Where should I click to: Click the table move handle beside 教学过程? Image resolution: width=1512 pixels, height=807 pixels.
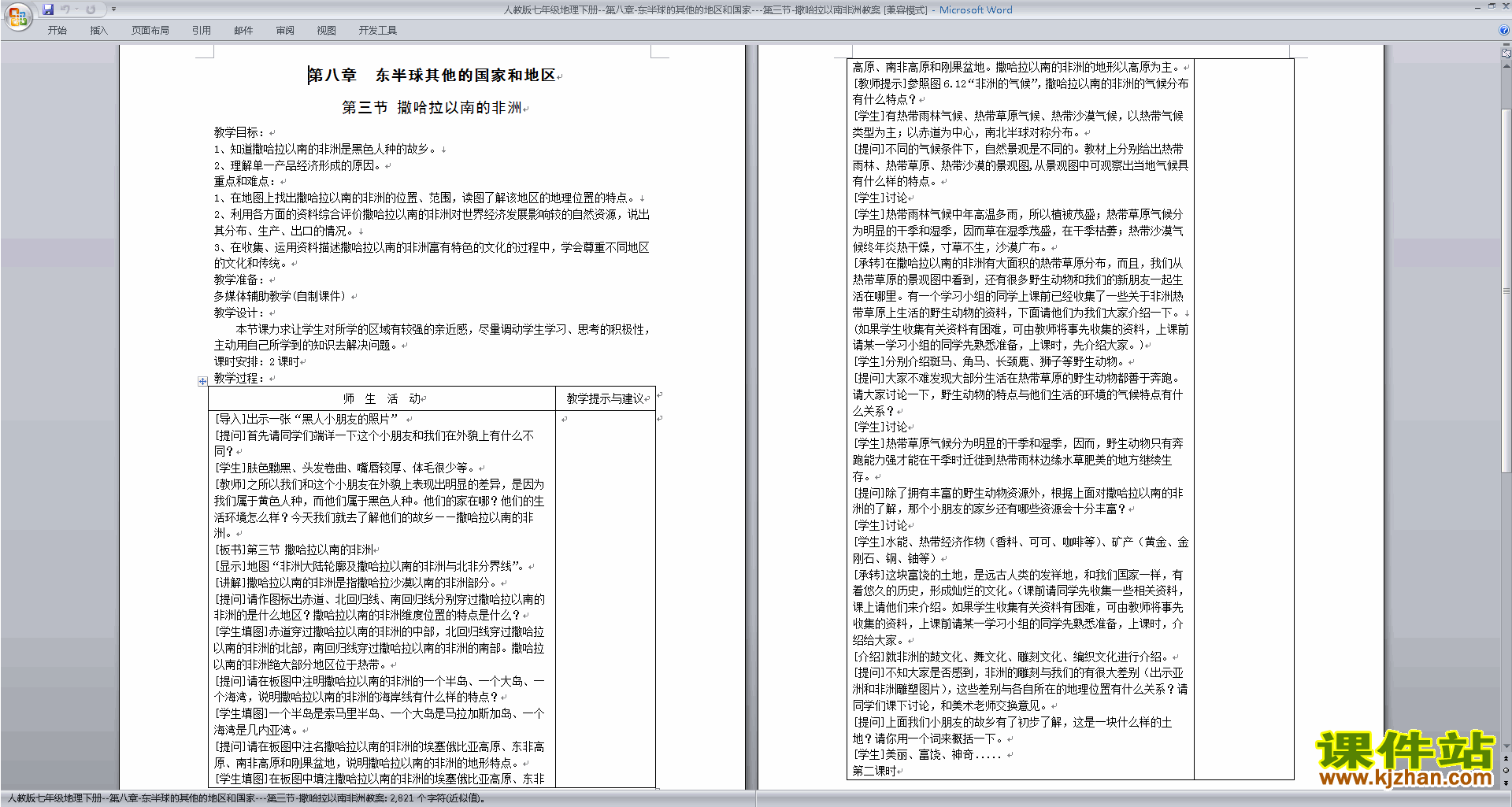(202, 381)
